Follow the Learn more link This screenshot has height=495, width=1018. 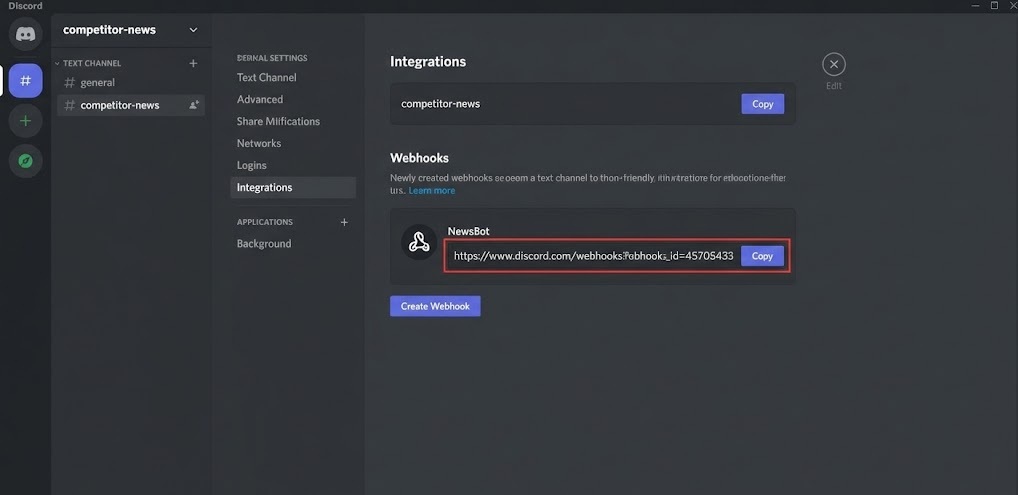[x=431, y=191]
